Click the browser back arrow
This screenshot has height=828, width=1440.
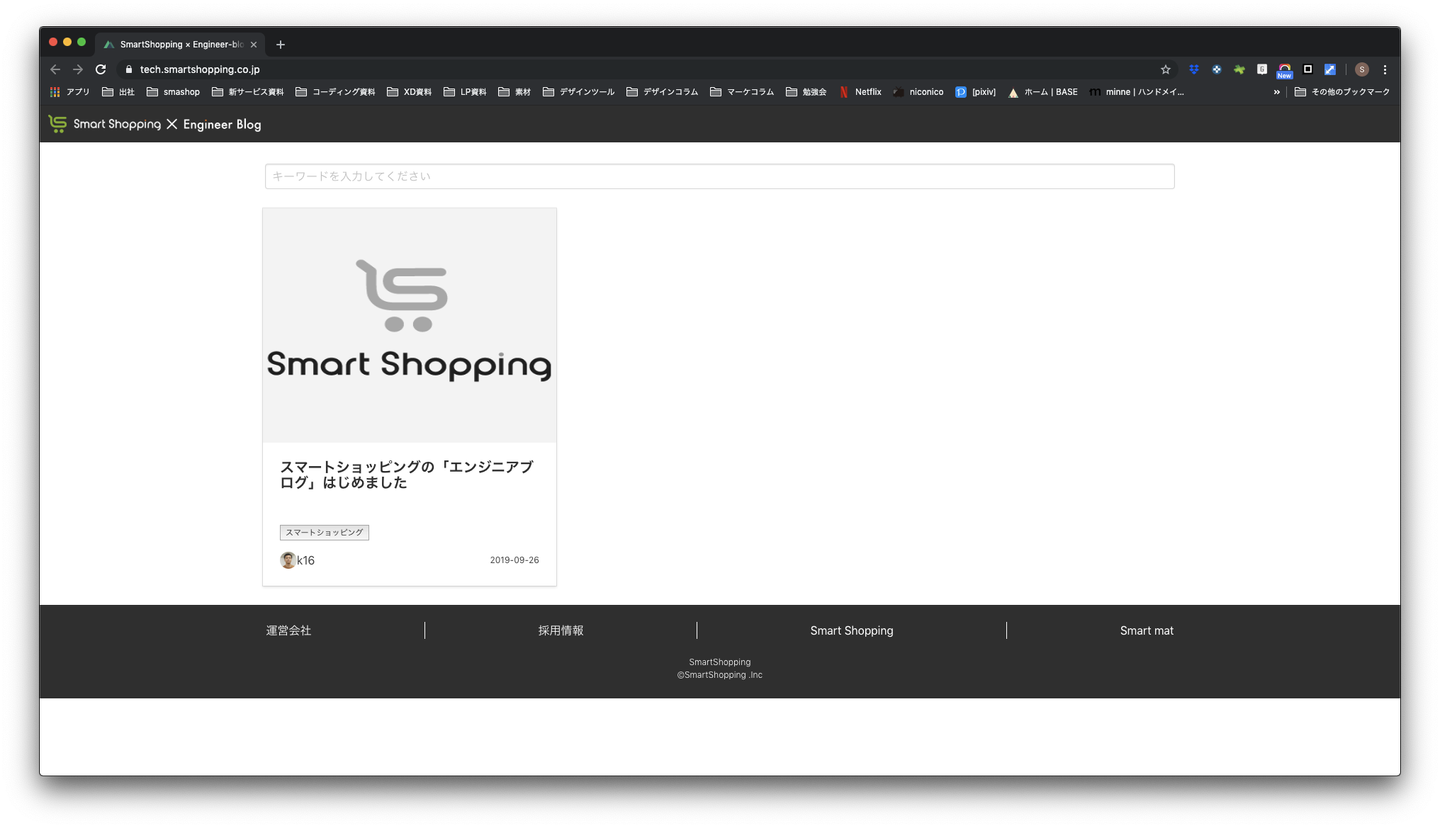click(x=55, y=70)
